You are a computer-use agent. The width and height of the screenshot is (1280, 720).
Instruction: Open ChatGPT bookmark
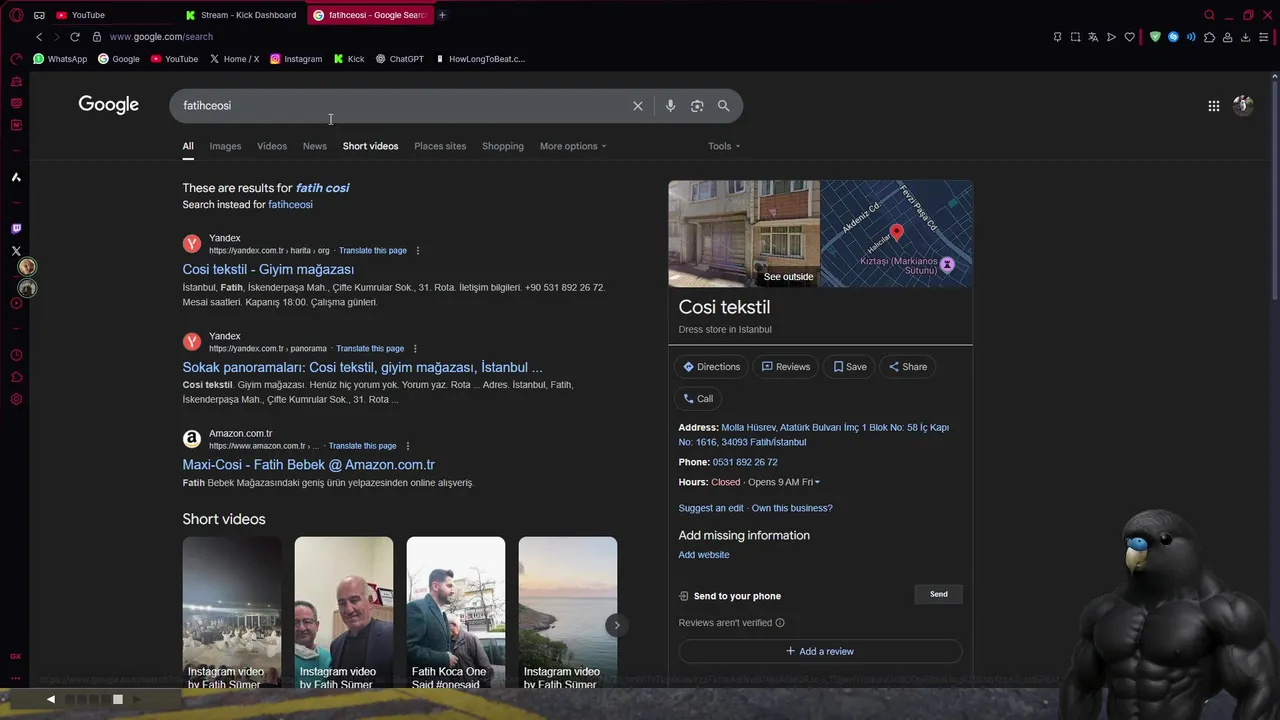[399, 59]
